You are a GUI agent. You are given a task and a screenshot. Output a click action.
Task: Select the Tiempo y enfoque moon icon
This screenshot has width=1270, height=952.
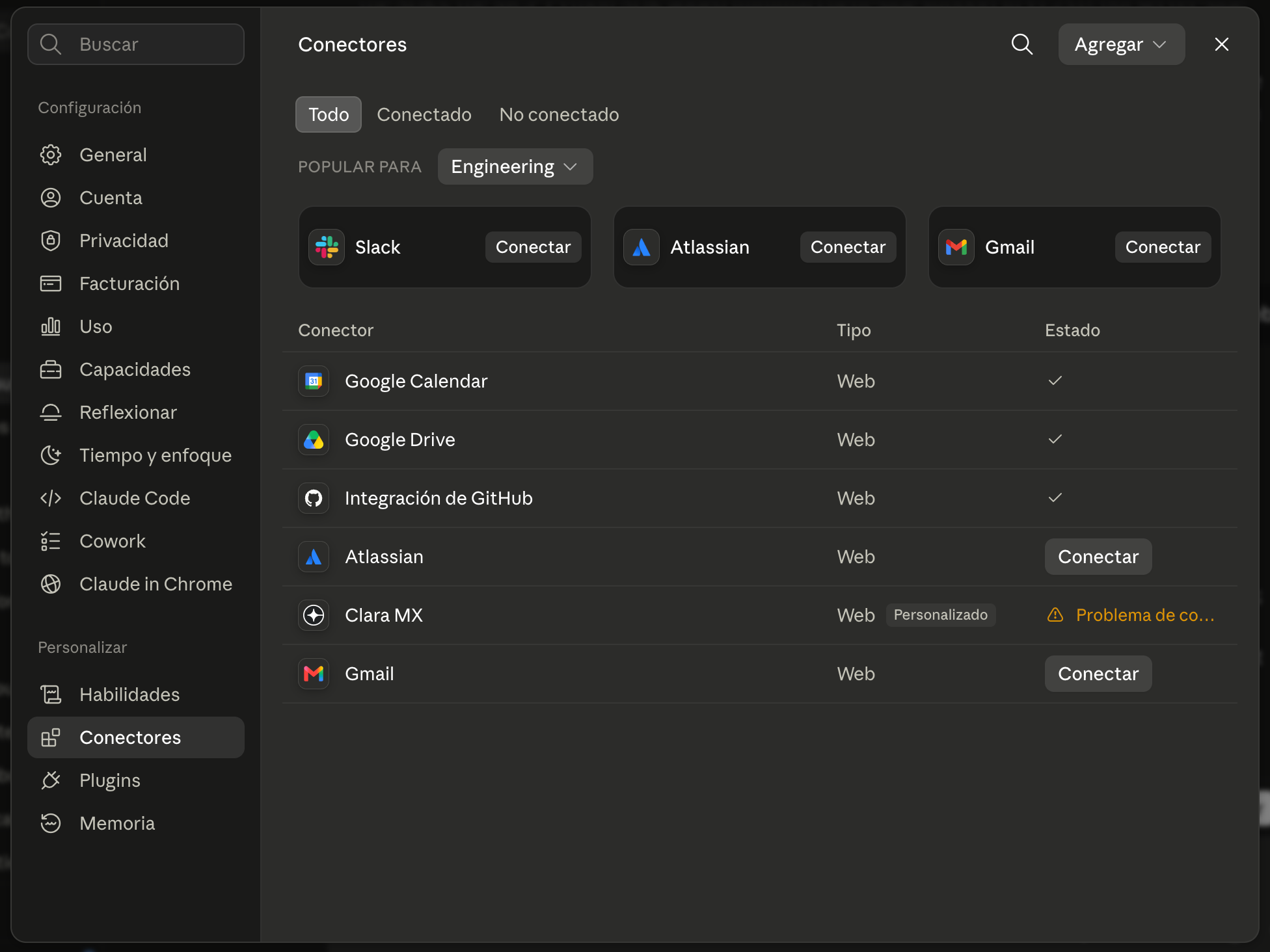[51, 455]
